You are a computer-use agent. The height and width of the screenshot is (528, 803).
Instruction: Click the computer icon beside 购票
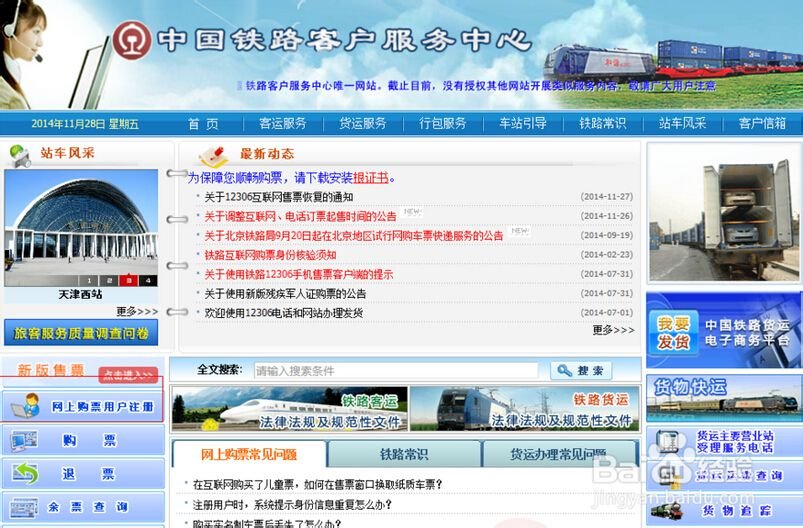click(25, 440)
